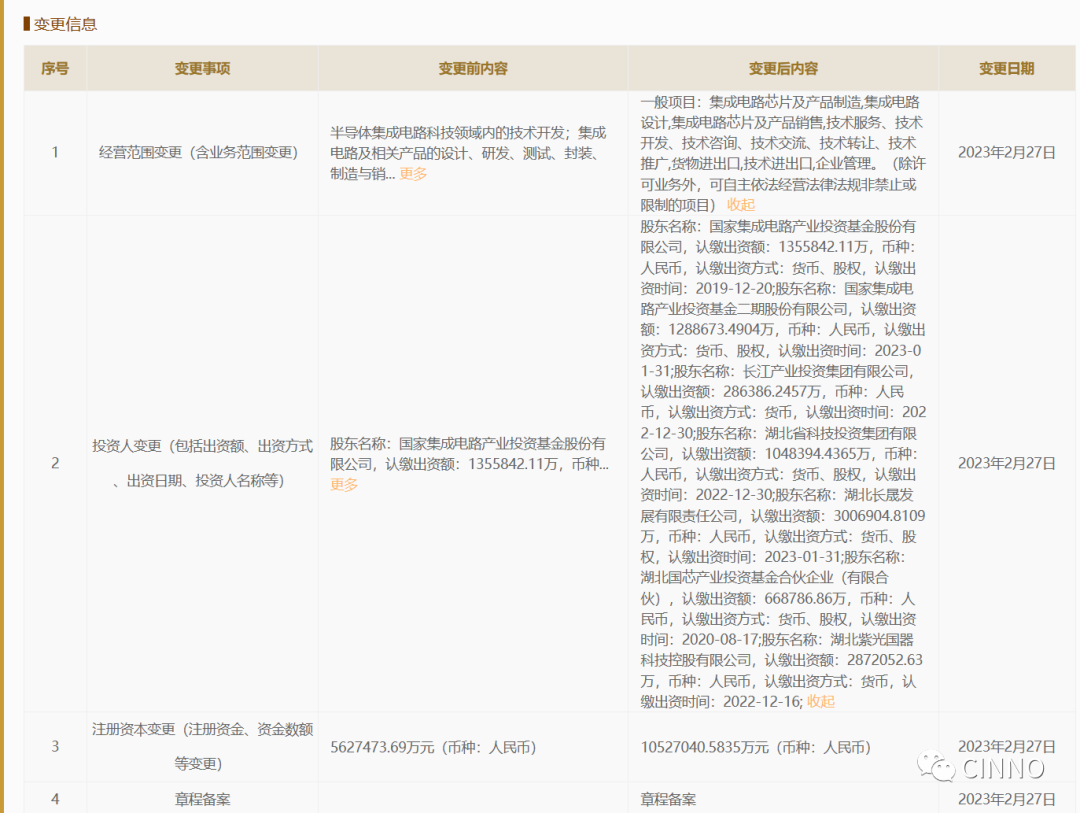Image resolution: width=1080 pixels, height=813 pixels.
Task: Click sequence number '4' cell
Action: [x=55, y=799]
